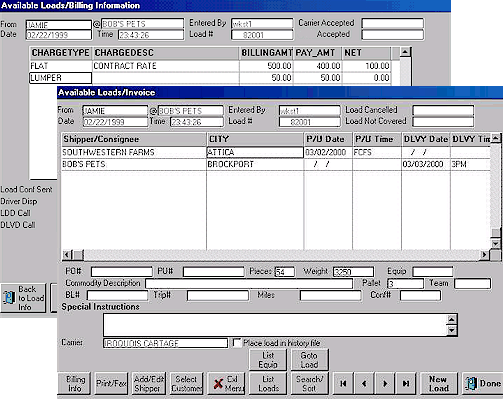Click the 03/03/2000 DLVY Date cell
Image resolution: width=503 pixels, height=399 pixels.
pyautogui.click(x=426, y=164)
